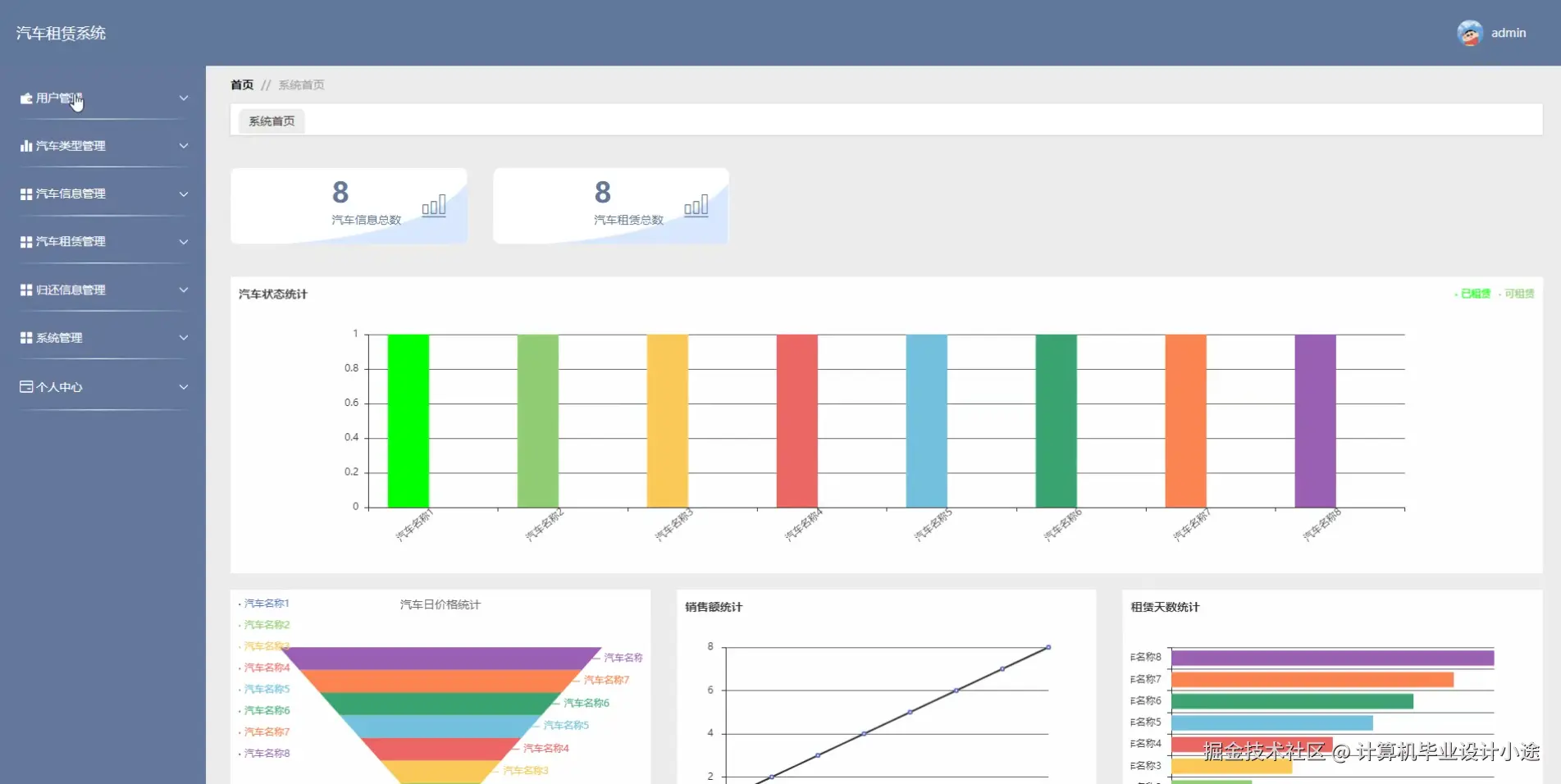Click the sales line point at value 8
Image resolution: width=1561 pixels, height=784 pixels.
(x=1048, y=647)
